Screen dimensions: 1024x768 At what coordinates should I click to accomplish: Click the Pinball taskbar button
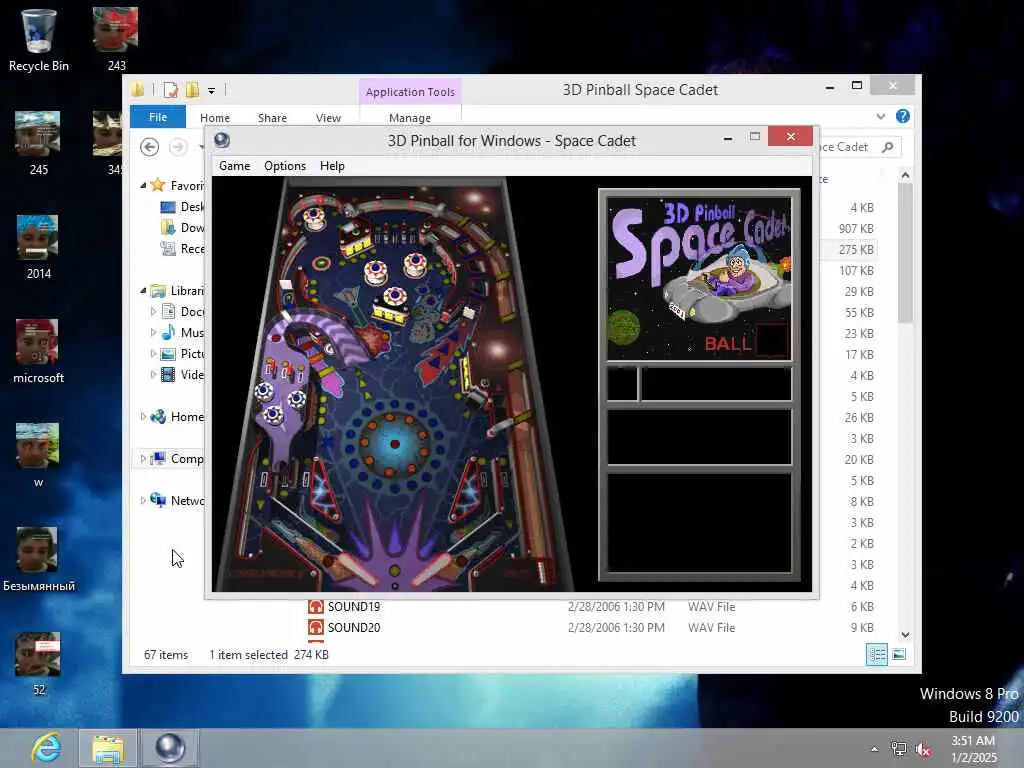coord(170,748)
